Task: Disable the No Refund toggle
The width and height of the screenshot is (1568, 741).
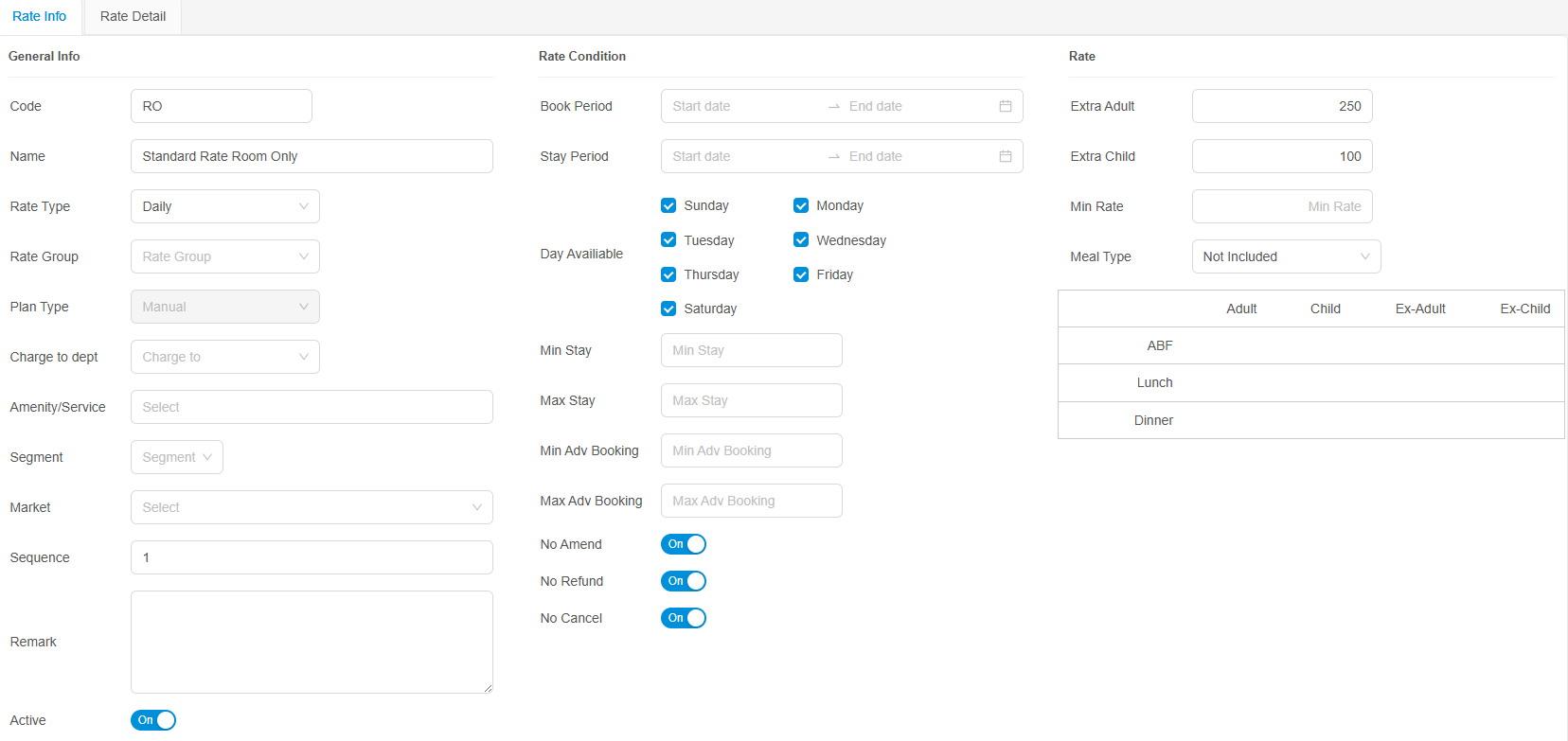Action: [683, 581]
